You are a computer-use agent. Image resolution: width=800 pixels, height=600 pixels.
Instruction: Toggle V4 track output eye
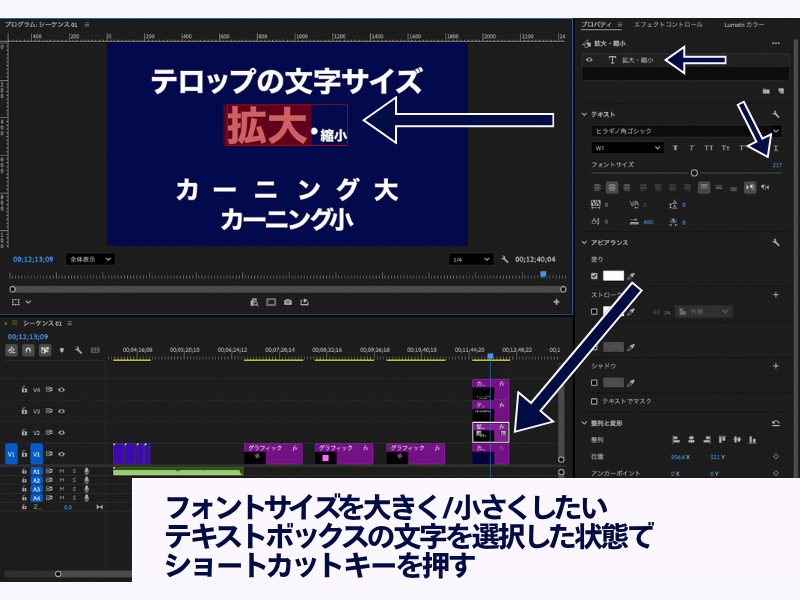[61, 389]
